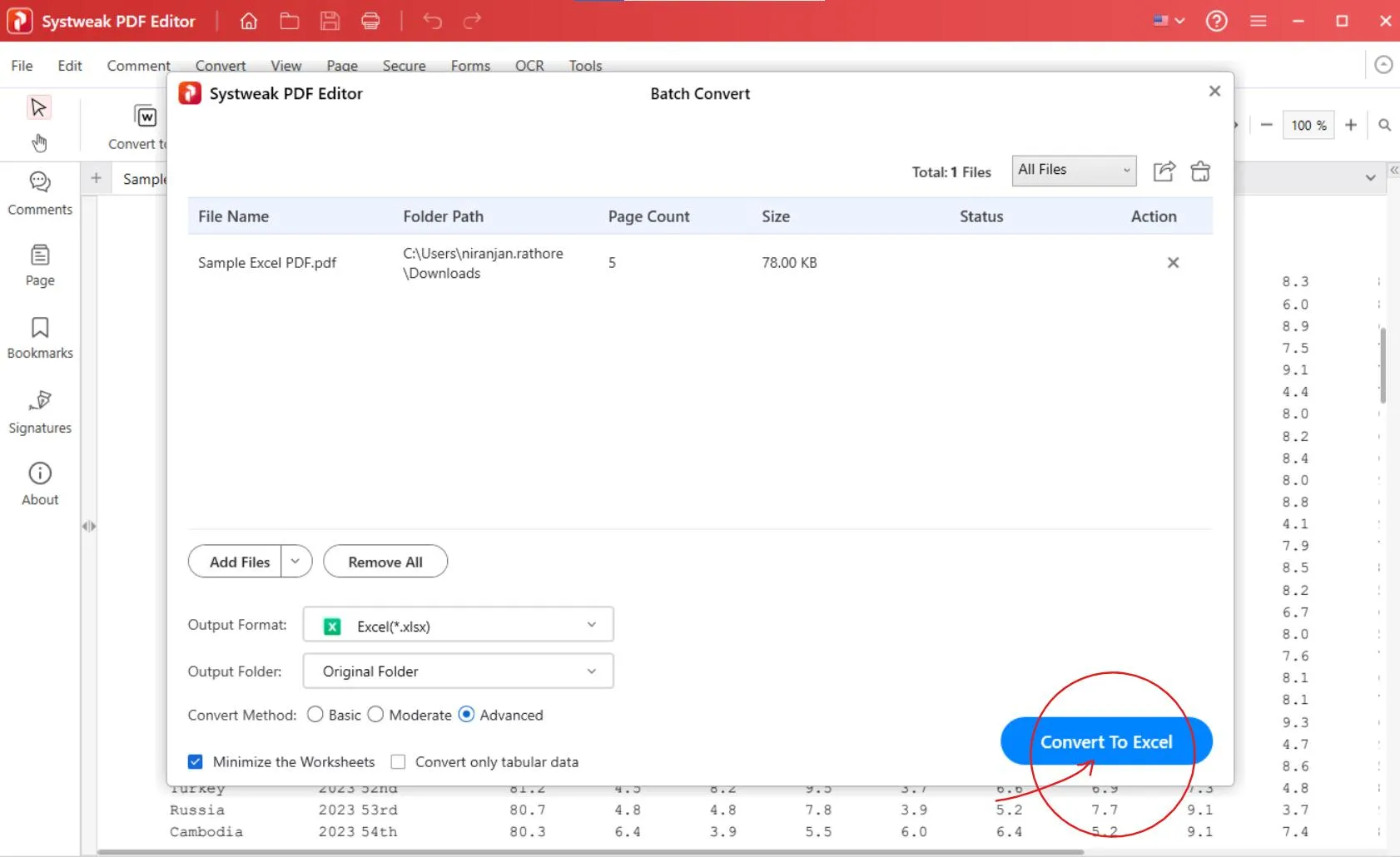Click the Print icon in title bar
Screen dimensions: 1400x857
click(370, 21)
